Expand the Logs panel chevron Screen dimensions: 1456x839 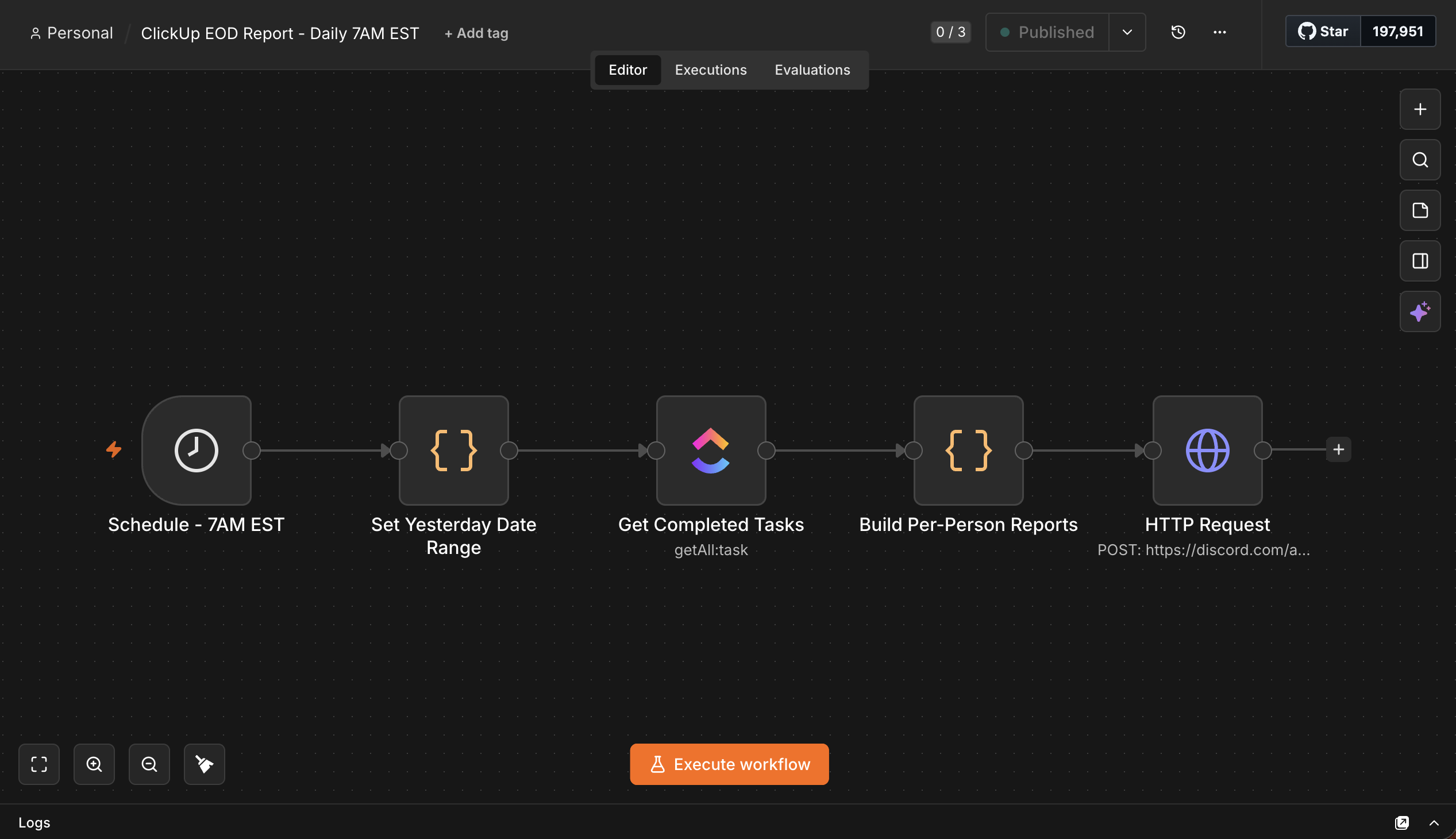tap(1434, 823)
